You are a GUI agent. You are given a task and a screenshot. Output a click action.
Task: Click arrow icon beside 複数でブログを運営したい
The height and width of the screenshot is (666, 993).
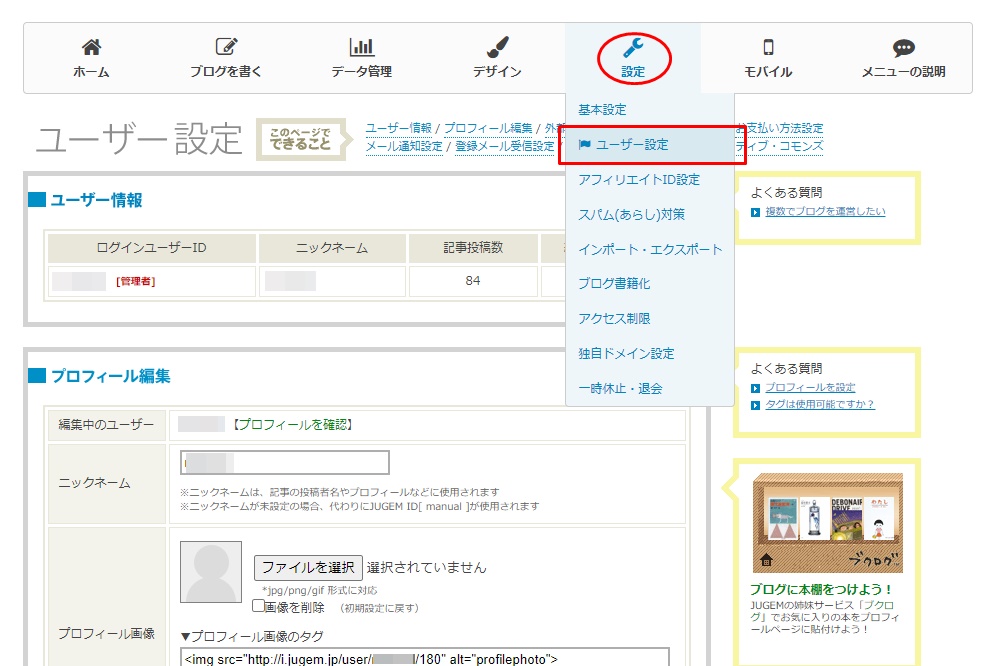click(x=755, y=212)
